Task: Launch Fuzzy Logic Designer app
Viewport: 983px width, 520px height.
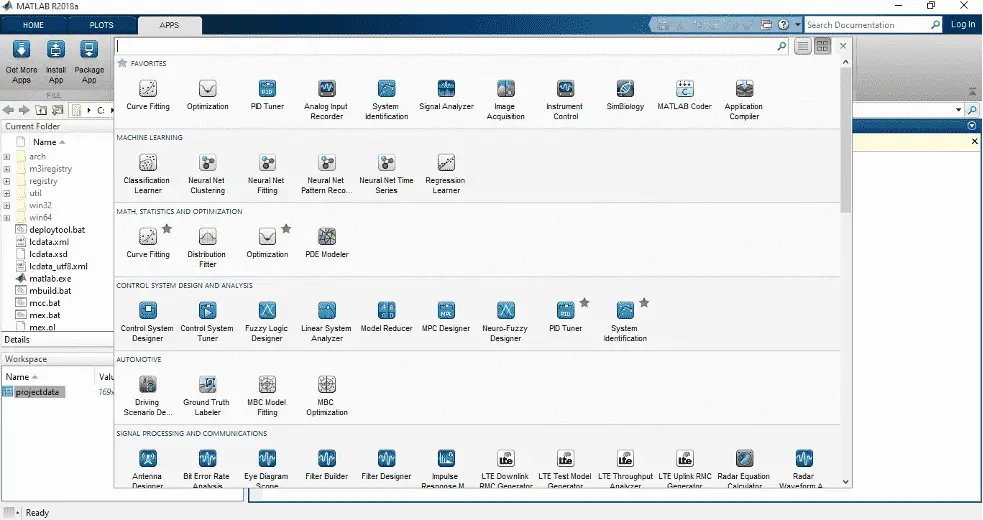Action: [x=267, y=322]
